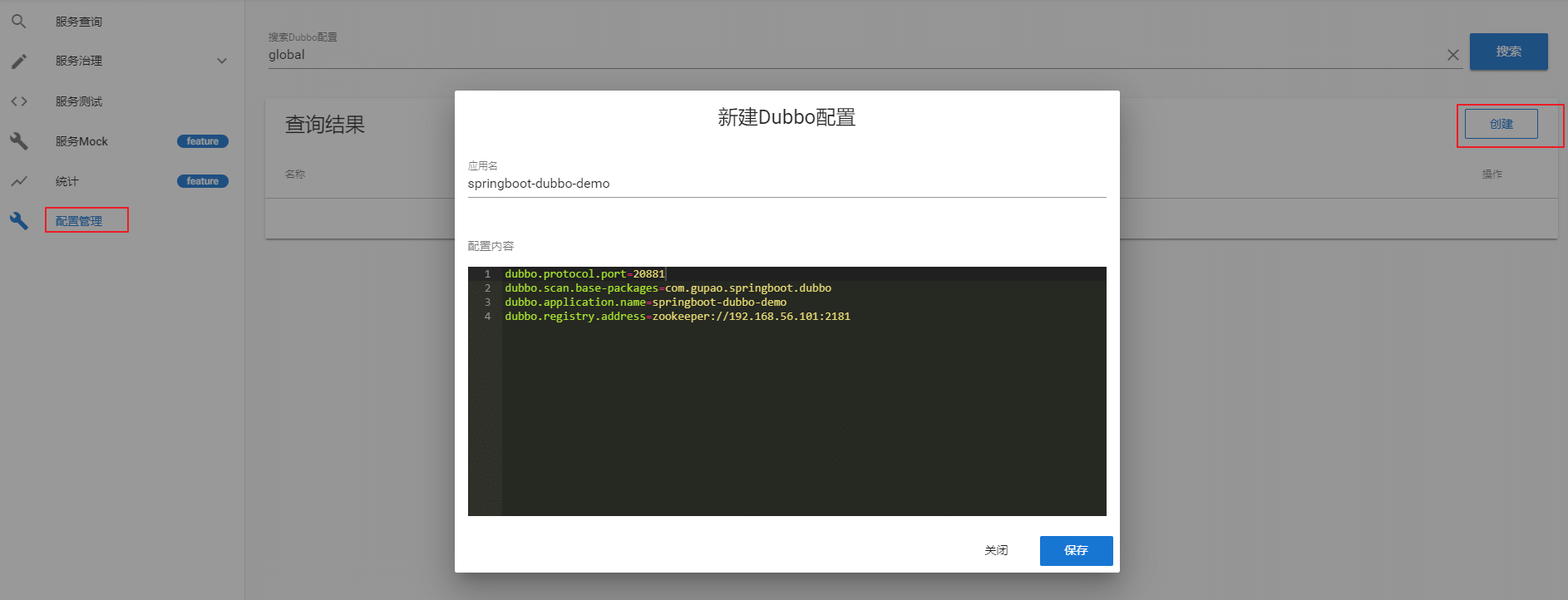Image resolution: width=1568 pixels, height=600 pixels.
Task: Click the 应用名 input field
Action: (786, 184)
